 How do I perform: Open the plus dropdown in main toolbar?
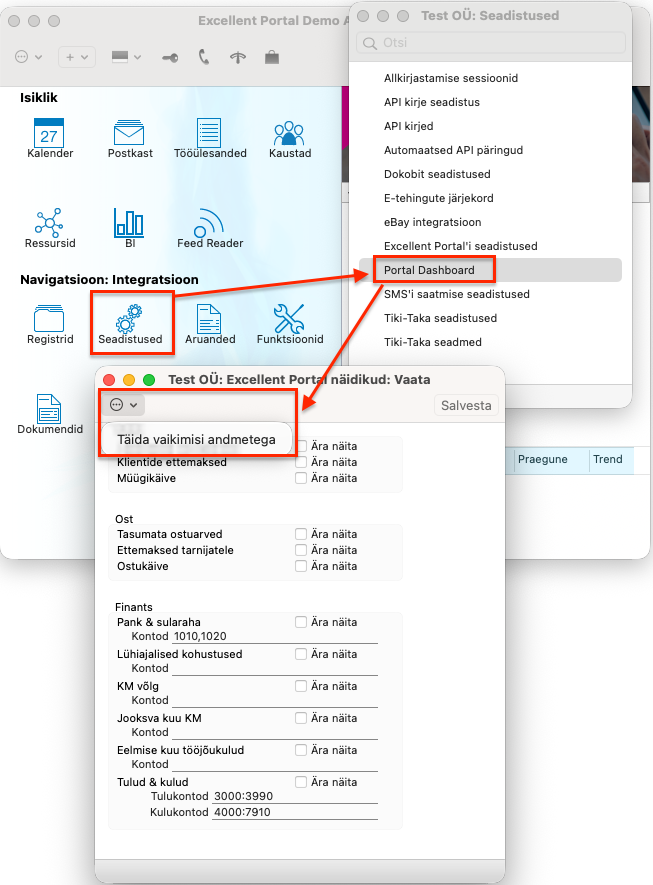77,58
